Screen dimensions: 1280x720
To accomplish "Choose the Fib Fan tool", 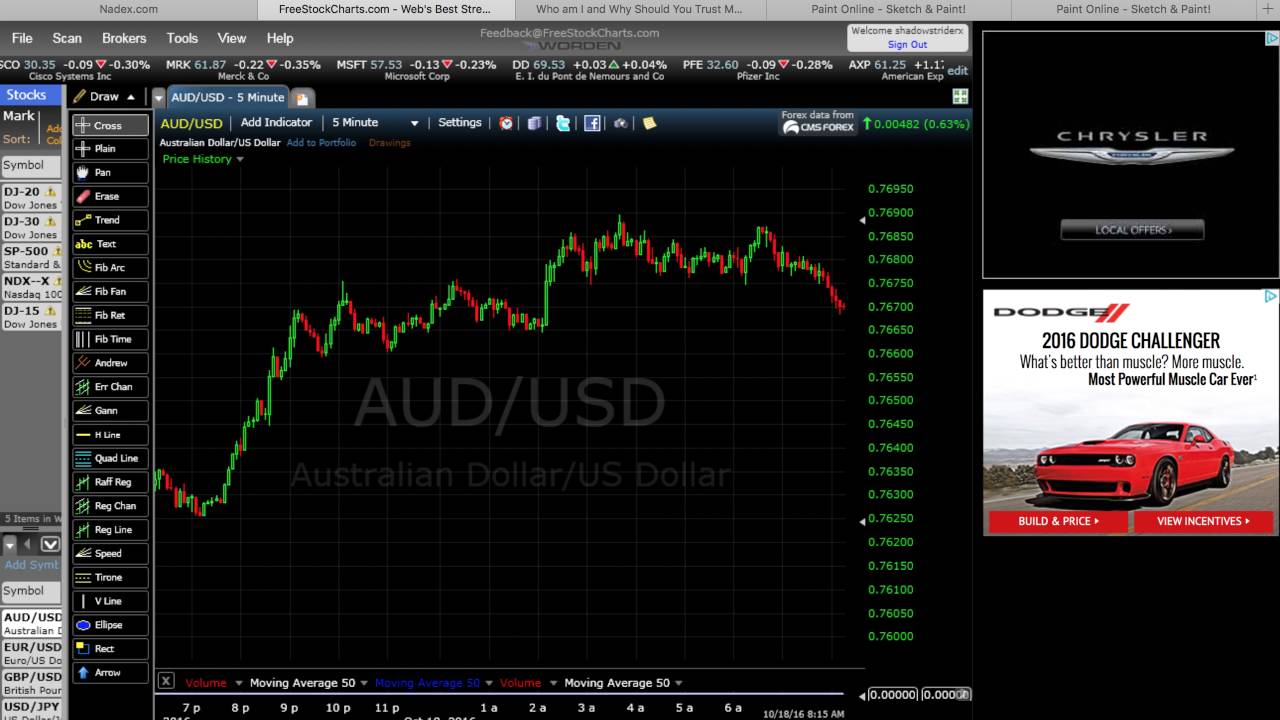I will click(110, 292).
